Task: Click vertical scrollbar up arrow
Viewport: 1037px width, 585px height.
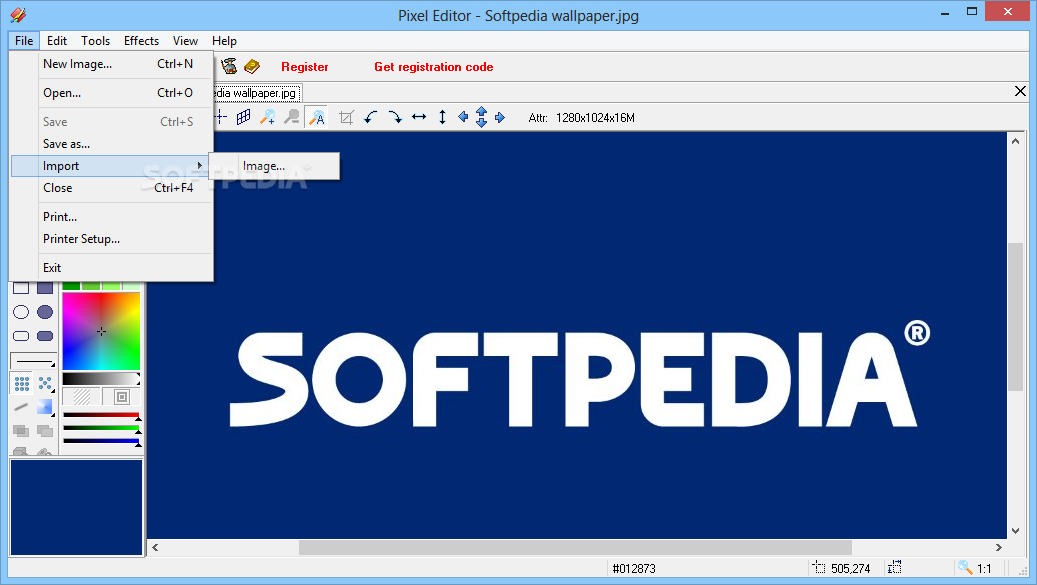Action: 1015,141
